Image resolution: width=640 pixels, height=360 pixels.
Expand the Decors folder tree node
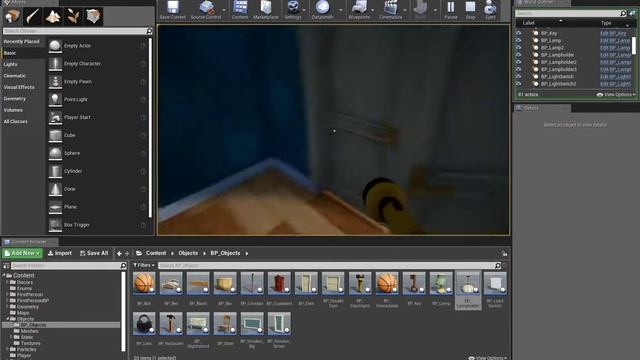(x=7, y=282)
